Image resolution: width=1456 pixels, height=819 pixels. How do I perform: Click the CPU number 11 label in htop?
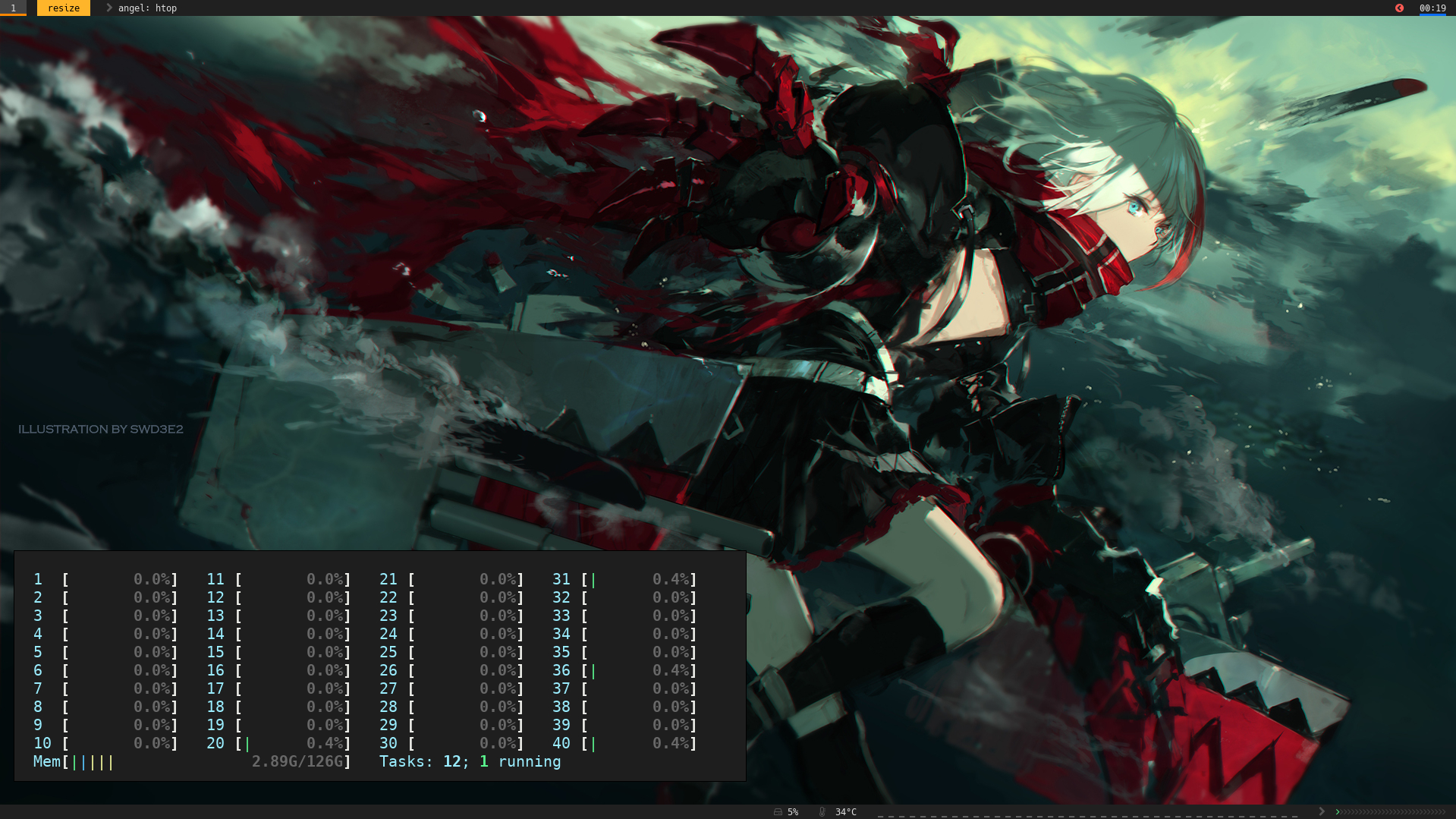[x=215, y=580]
